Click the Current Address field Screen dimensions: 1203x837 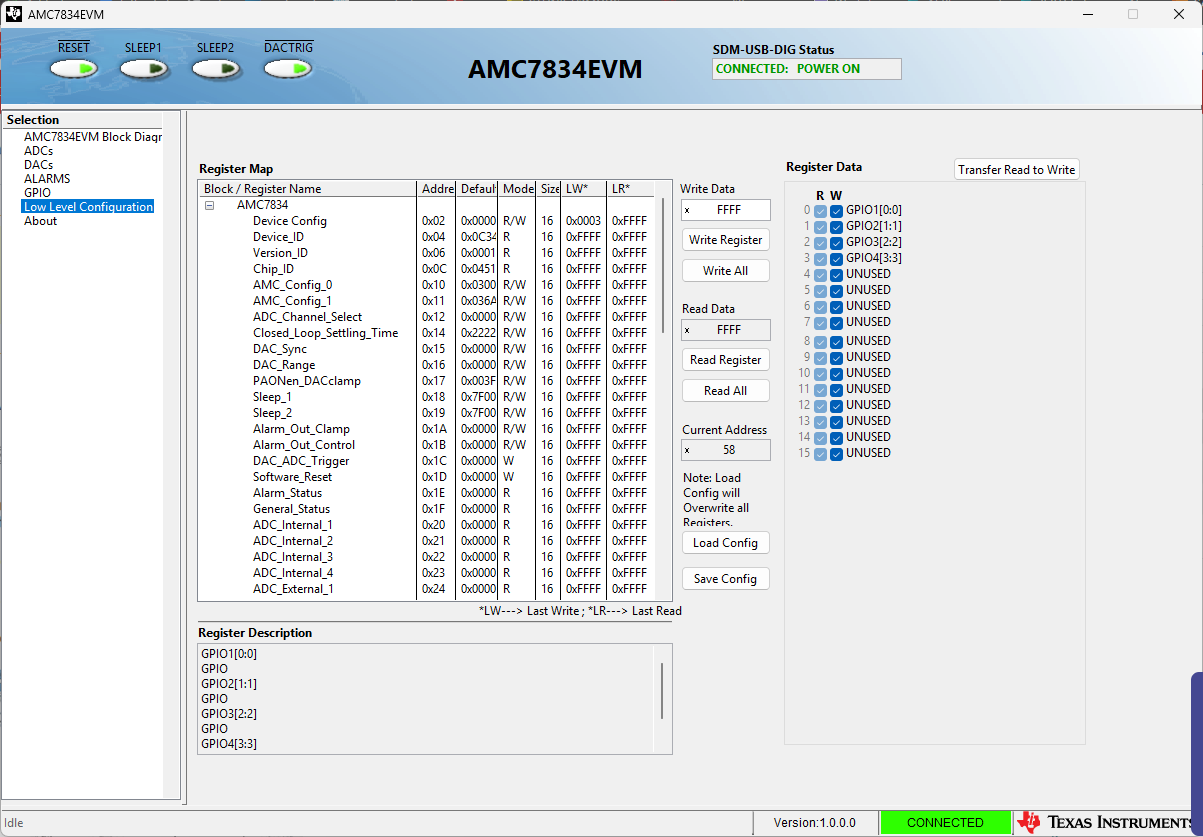point(726,450)
